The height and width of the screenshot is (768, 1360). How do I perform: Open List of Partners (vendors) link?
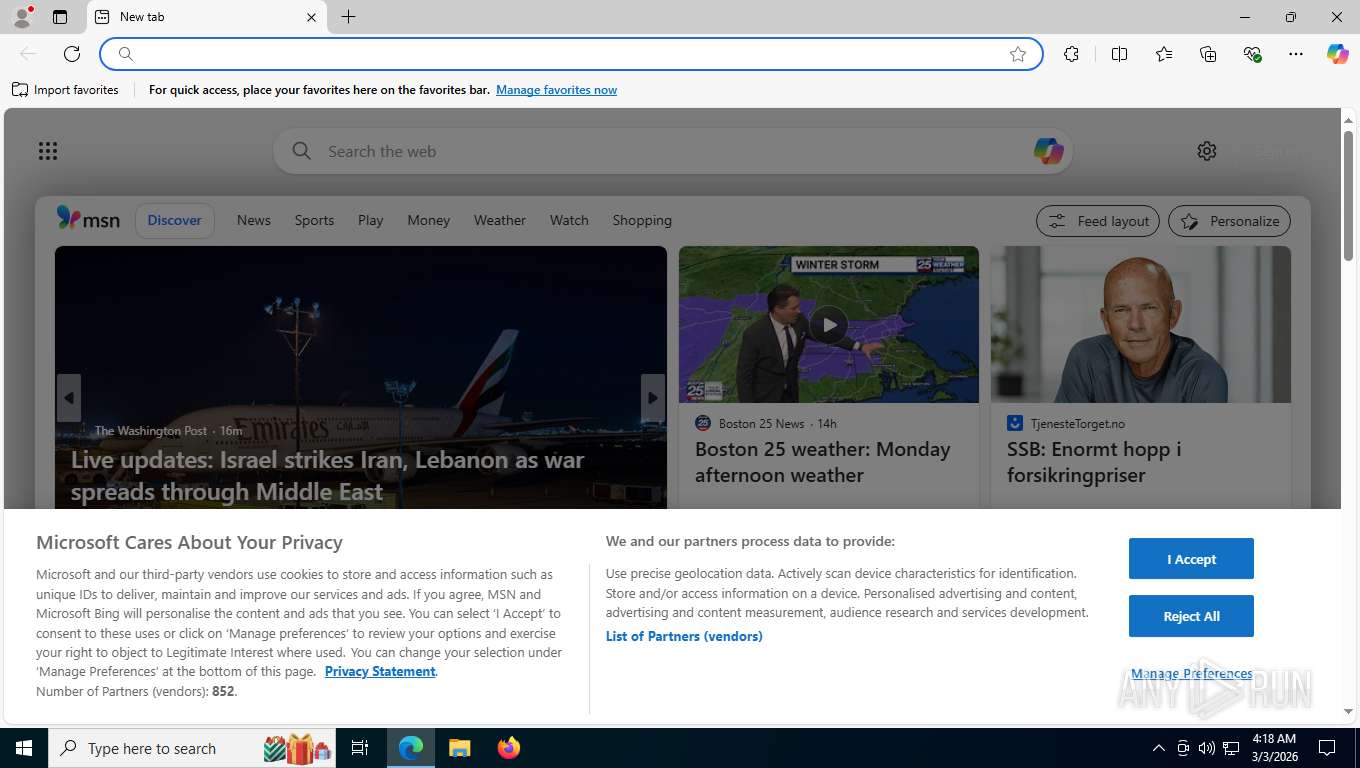pos(684,636)
